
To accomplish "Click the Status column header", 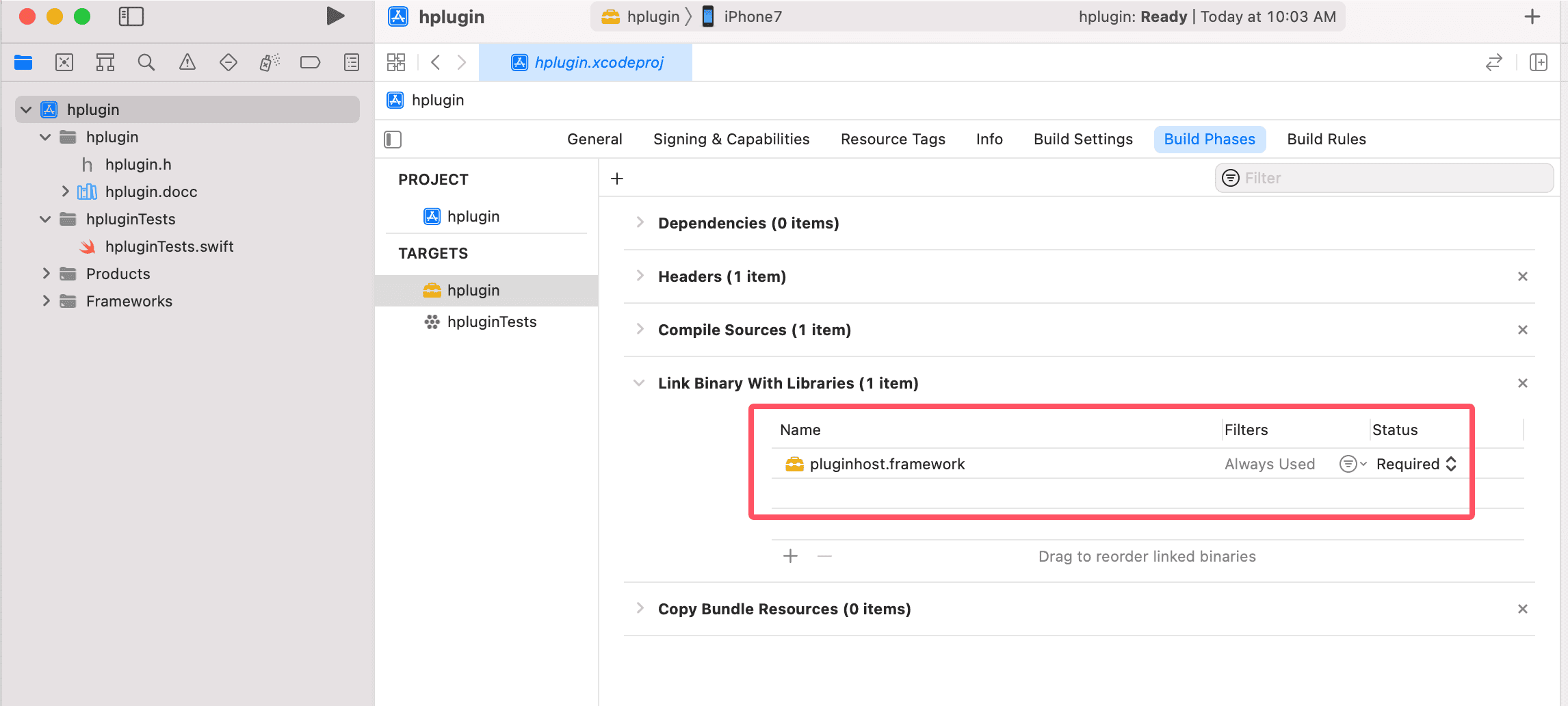I will (1395, 430).
